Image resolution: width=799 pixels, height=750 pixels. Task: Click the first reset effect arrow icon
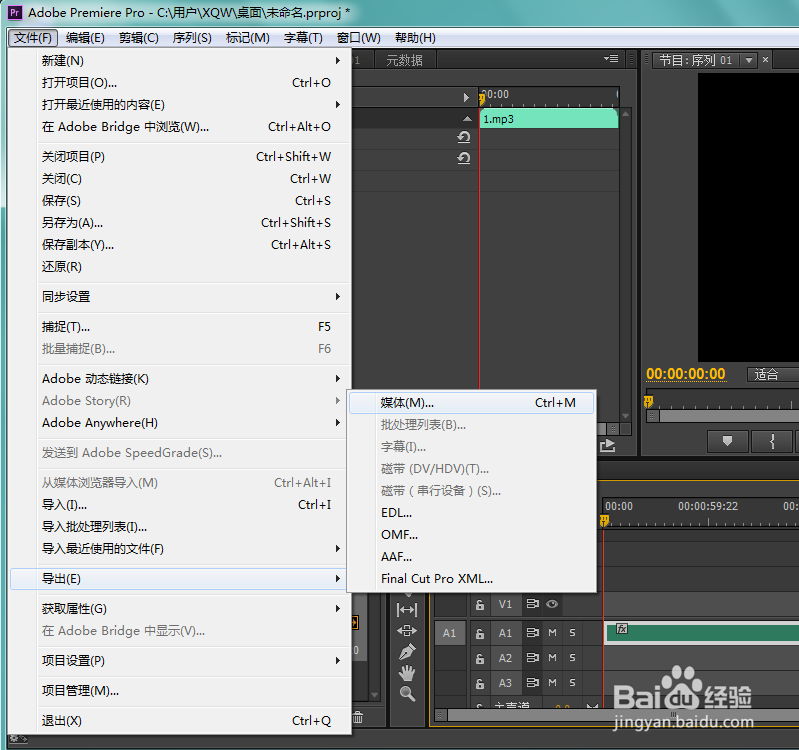coord(464,137)
